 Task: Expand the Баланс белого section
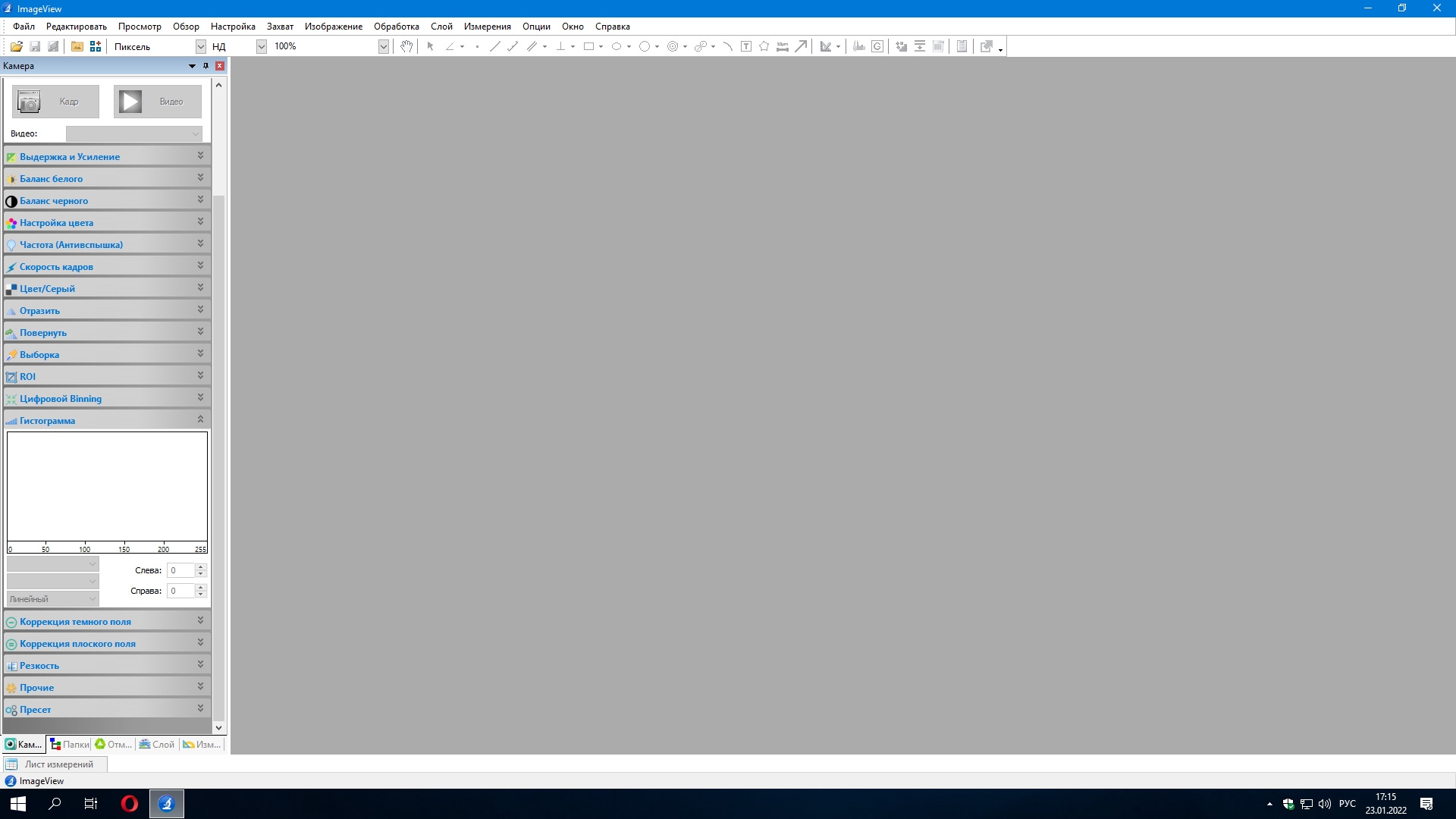[x=200, y=178]
